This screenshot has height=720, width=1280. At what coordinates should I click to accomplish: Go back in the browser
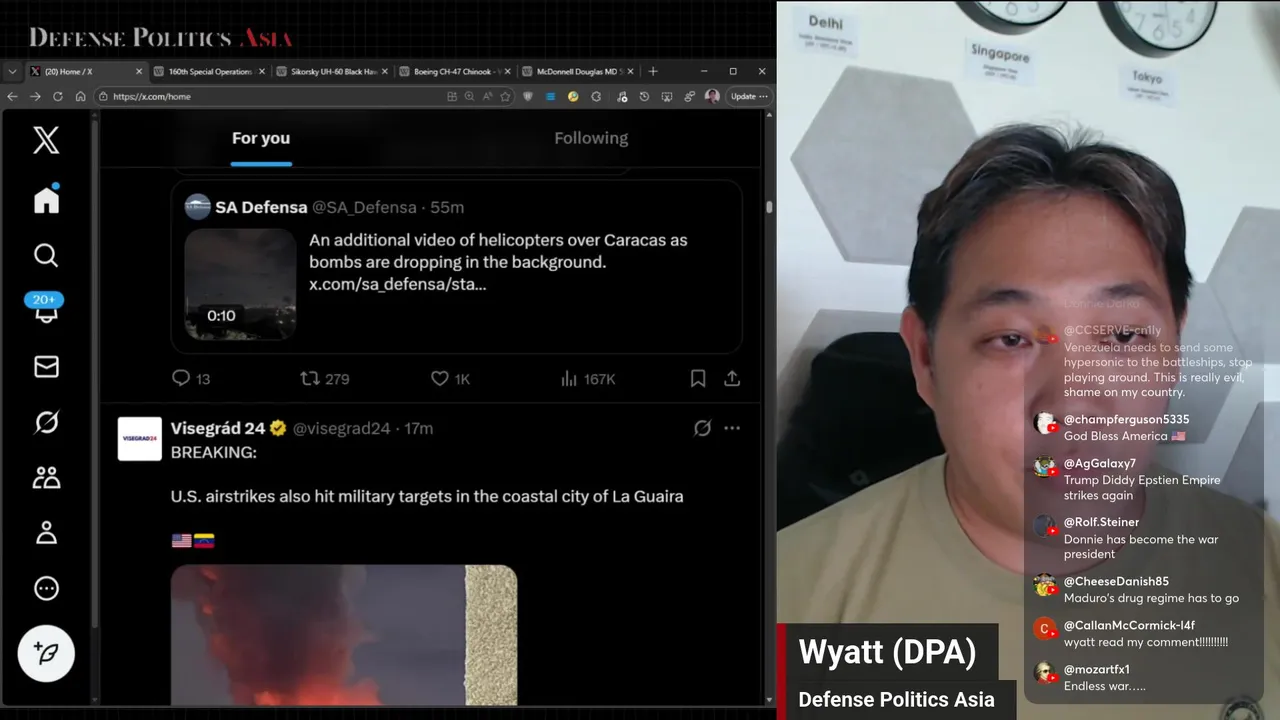tap(12, 96)
